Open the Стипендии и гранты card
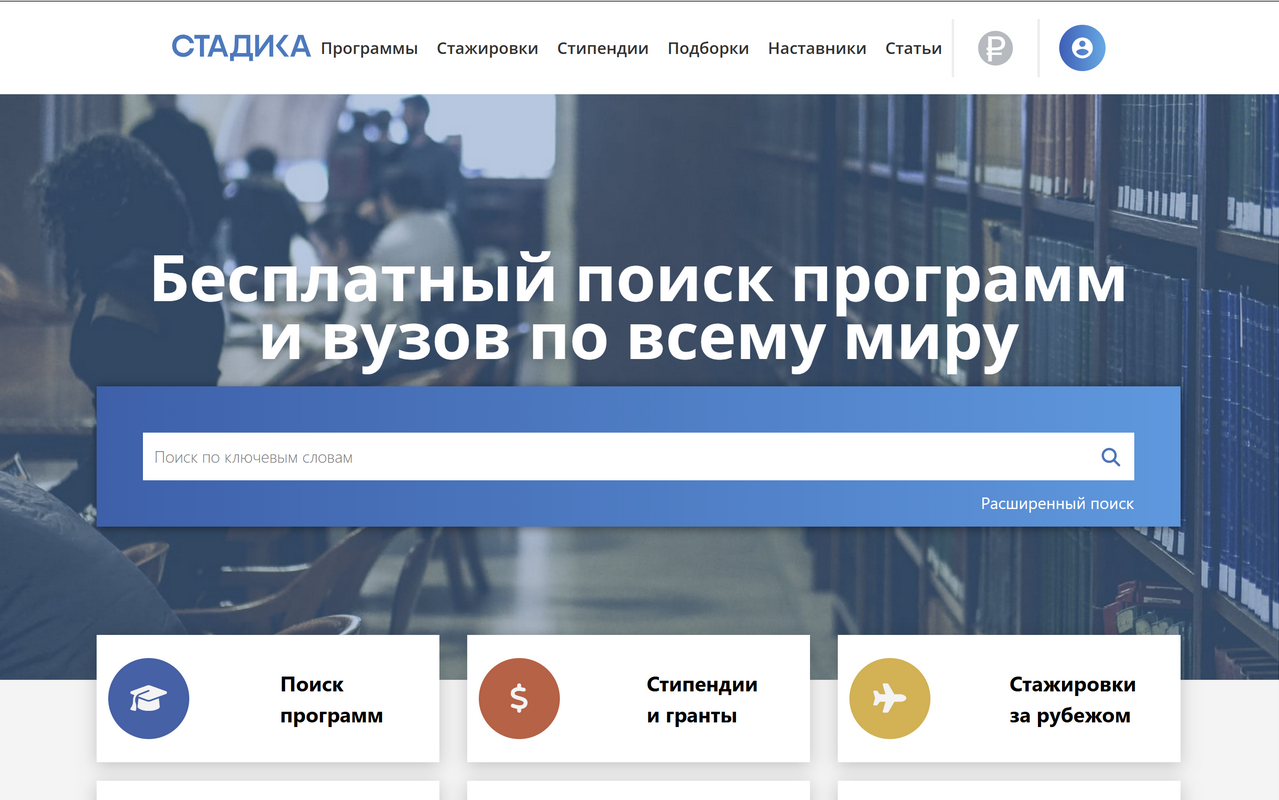Screen dimensions: 1279x800 pyautogui.click(x=638, y=698)
